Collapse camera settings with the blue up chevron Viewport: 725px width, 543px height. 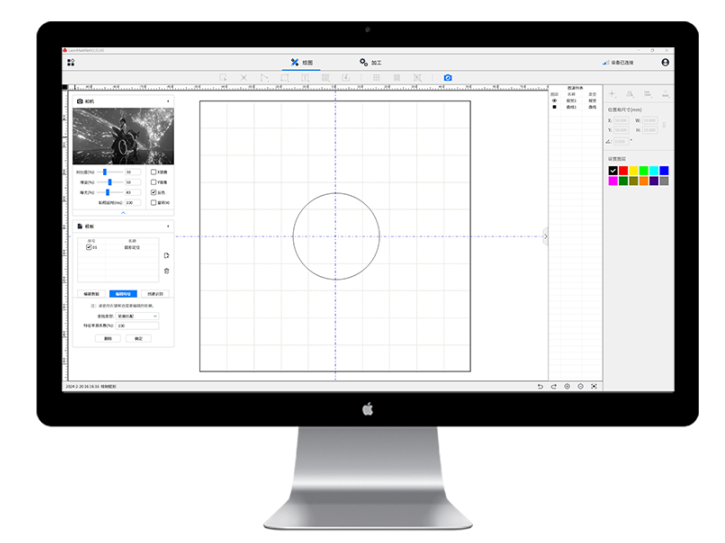coord(123,213)
